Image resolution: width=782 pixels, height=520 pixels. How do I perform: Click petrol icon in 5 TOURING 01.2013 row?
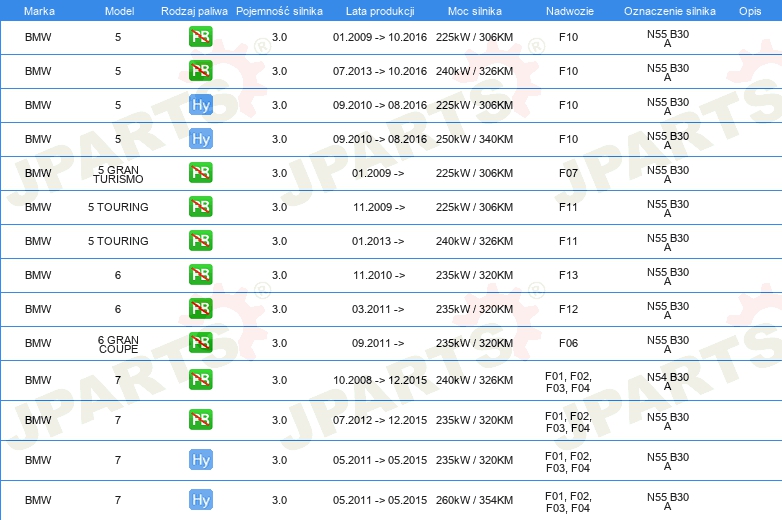200,240
